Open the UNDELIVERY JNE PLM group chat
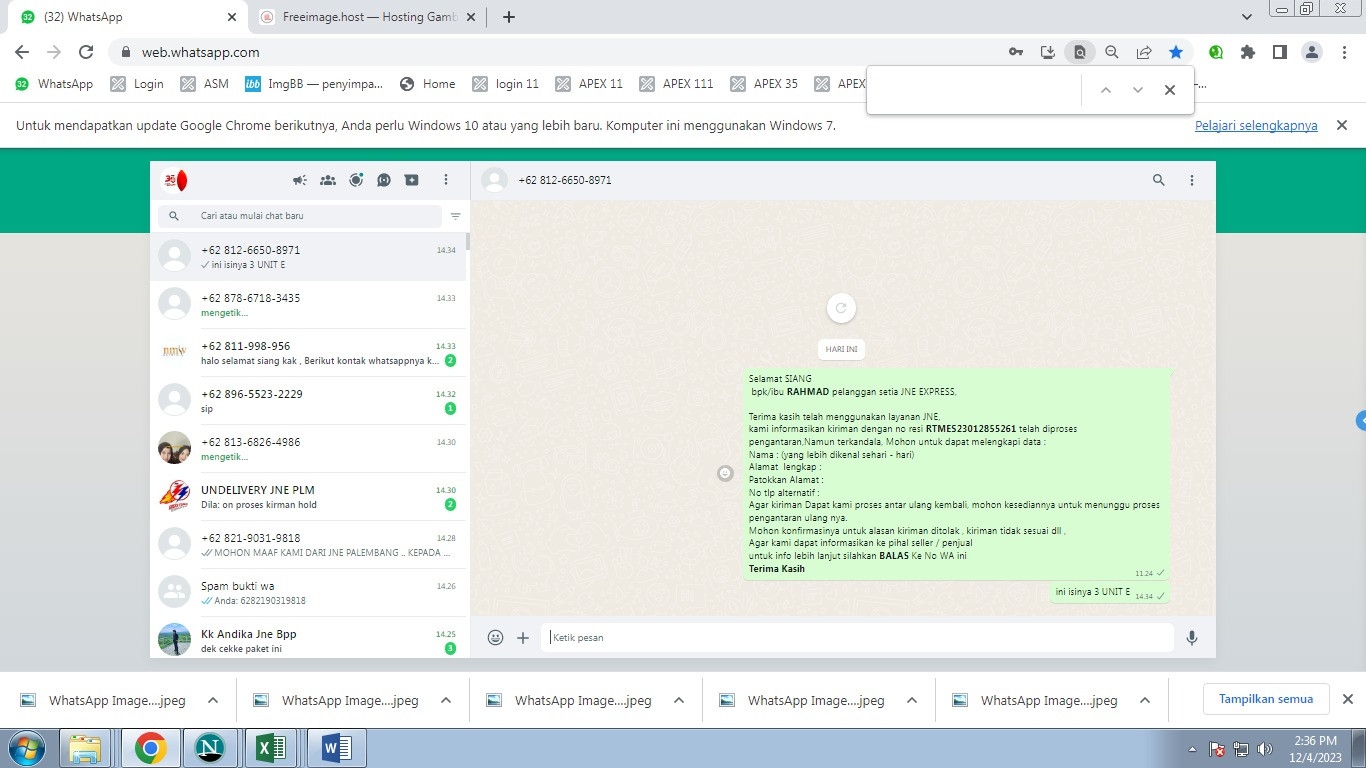Screen dimensions: 1366x768 [x=308, y=496]
